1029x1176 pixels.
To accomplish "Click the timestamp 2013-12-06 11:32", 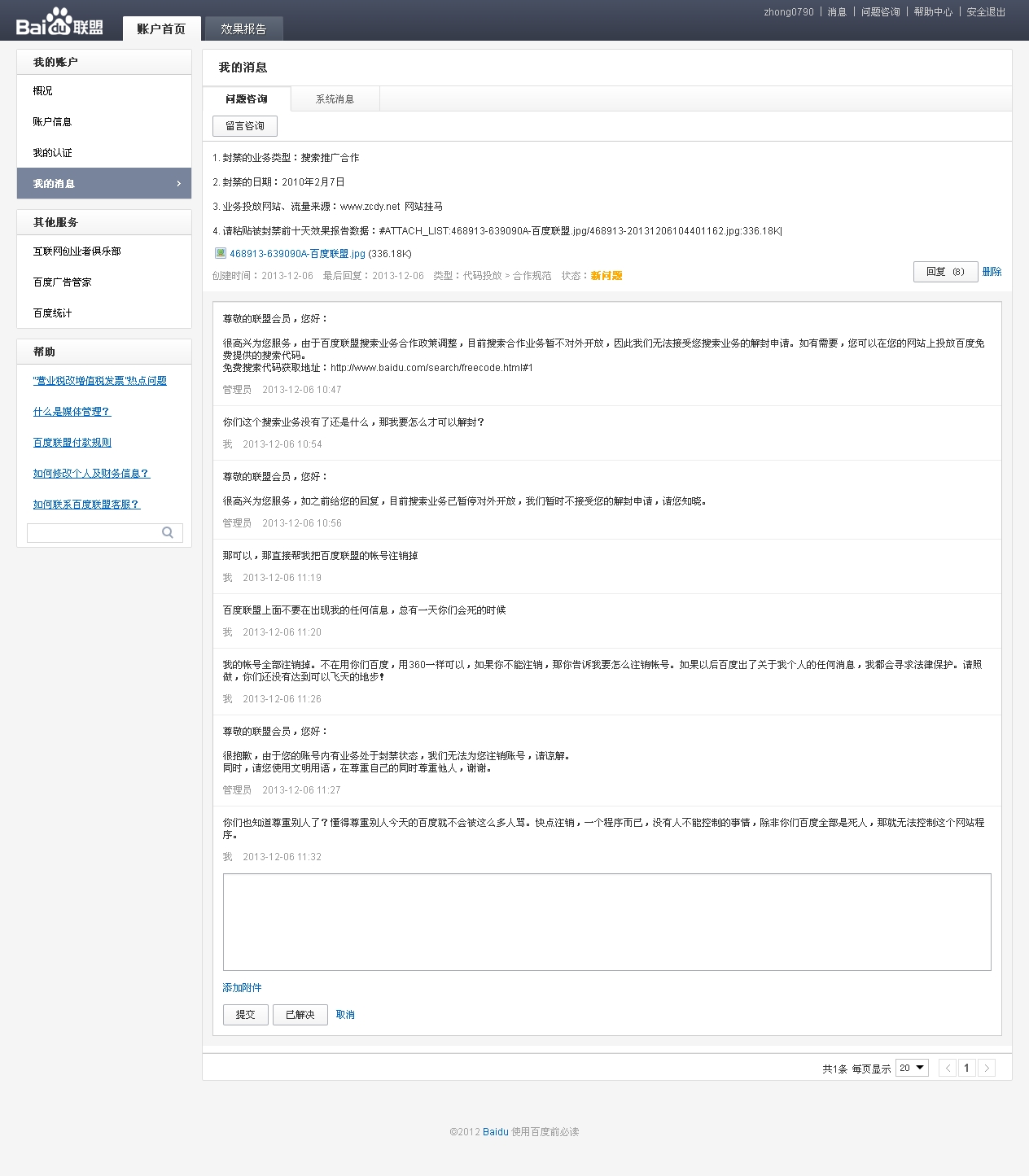I will point(282,857).
